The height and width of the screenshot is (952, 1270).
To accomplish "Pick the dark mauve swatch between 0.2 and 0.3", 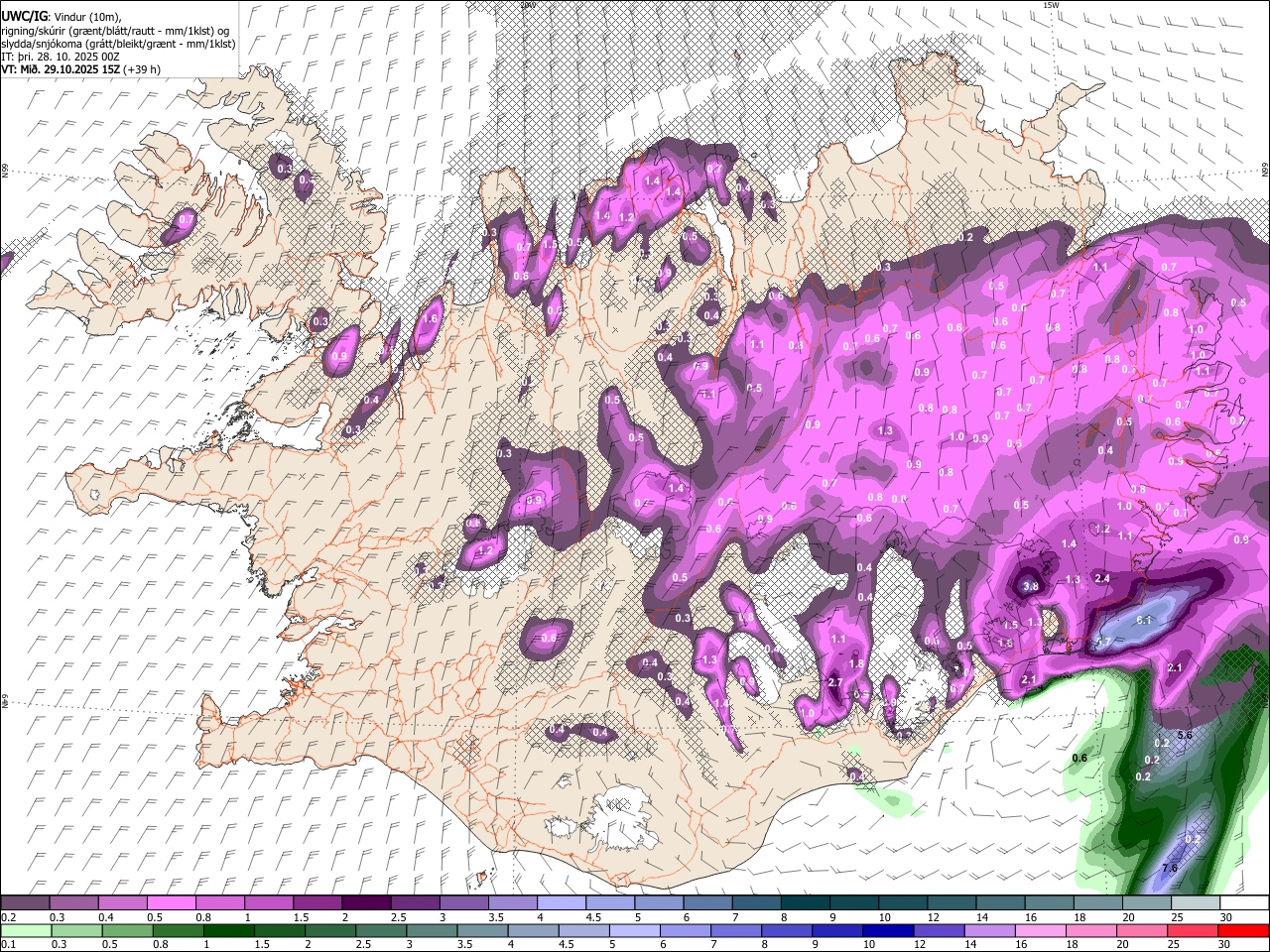I will [25, 902].
